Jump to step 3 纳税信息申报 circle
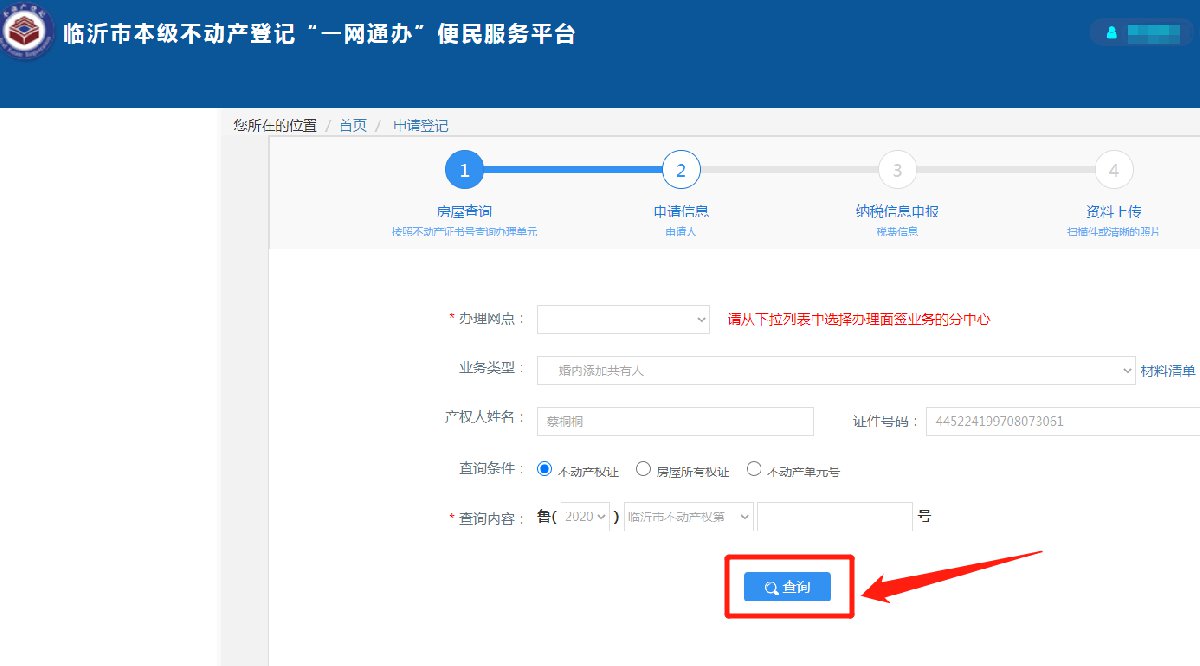The image size is (1200, 666). [897, 171]
